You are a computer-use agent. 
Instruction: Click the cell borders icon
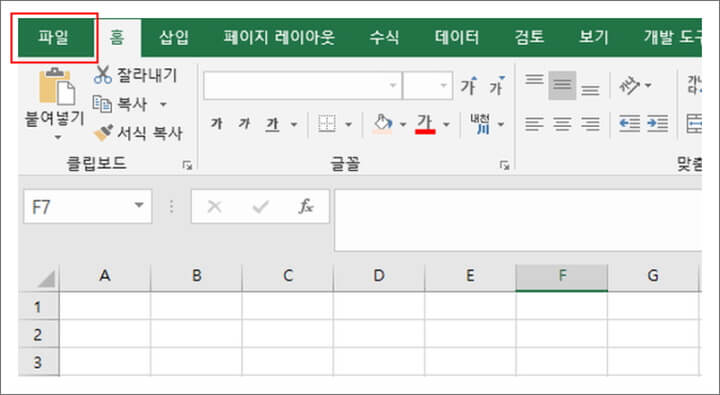coord(327,124)
